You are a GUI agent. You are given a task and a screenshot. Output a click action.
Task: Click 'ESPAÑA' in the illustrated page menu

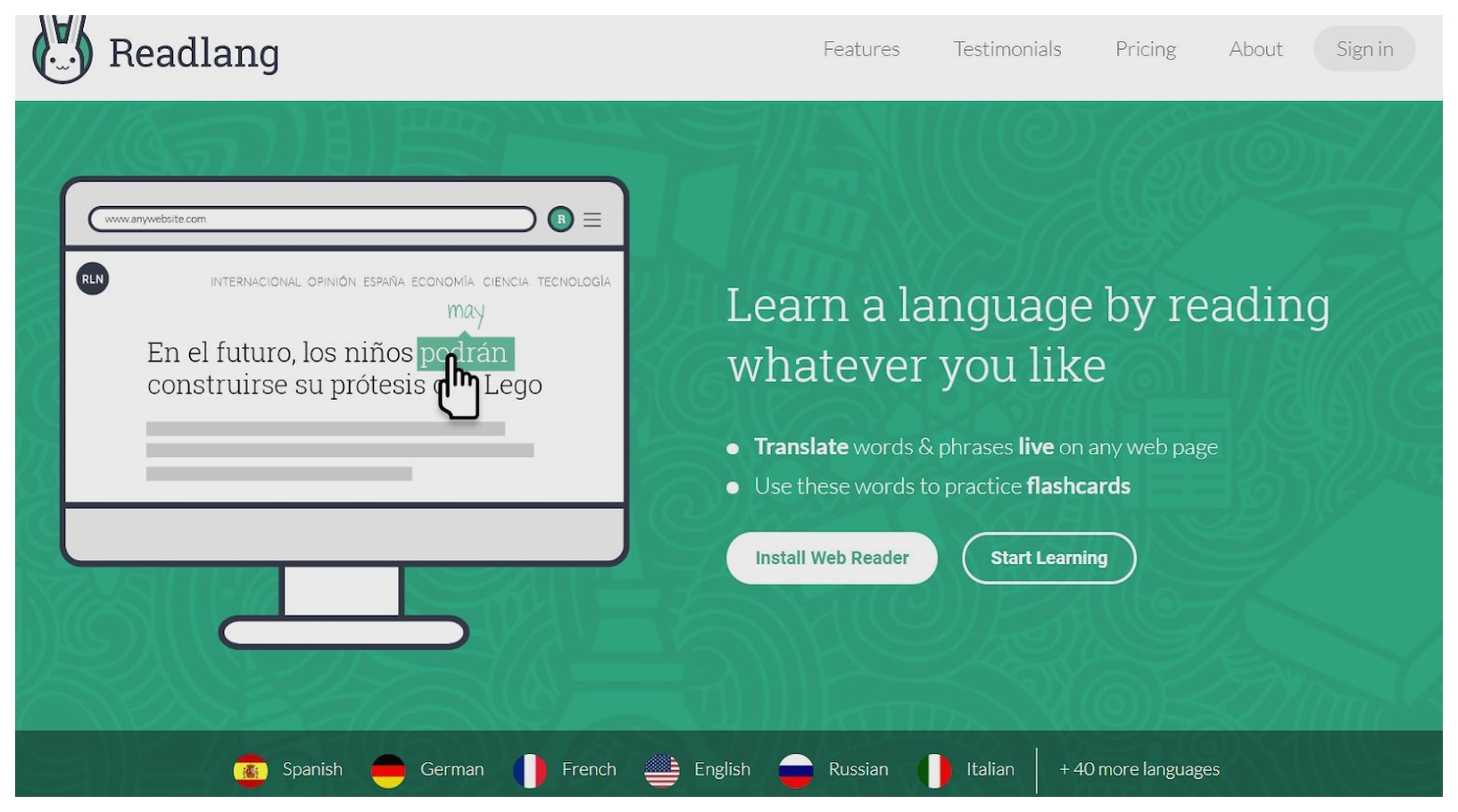point(384,282)
